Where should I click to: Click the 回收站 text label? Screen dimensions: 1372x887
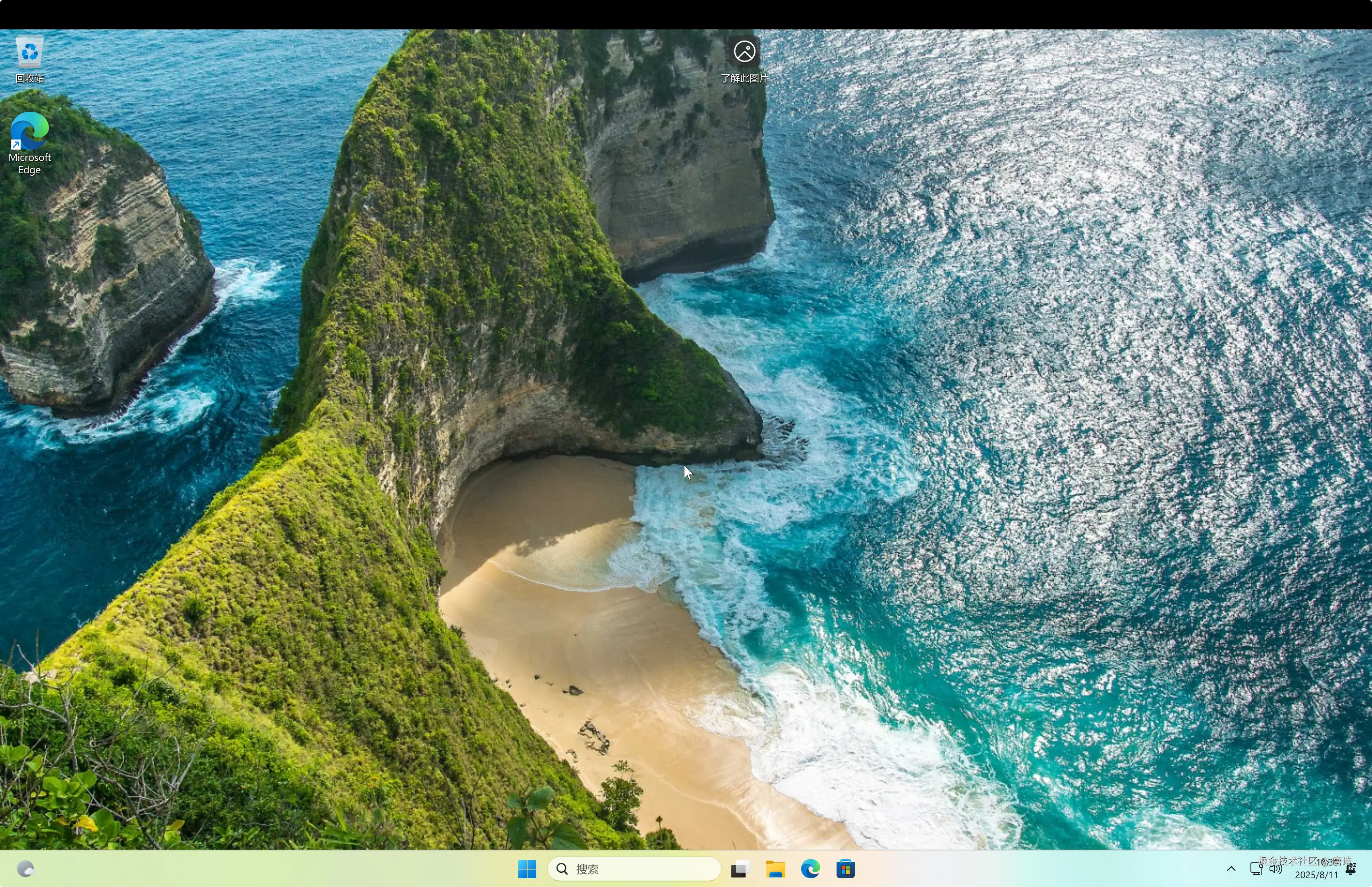click(30, 78)
